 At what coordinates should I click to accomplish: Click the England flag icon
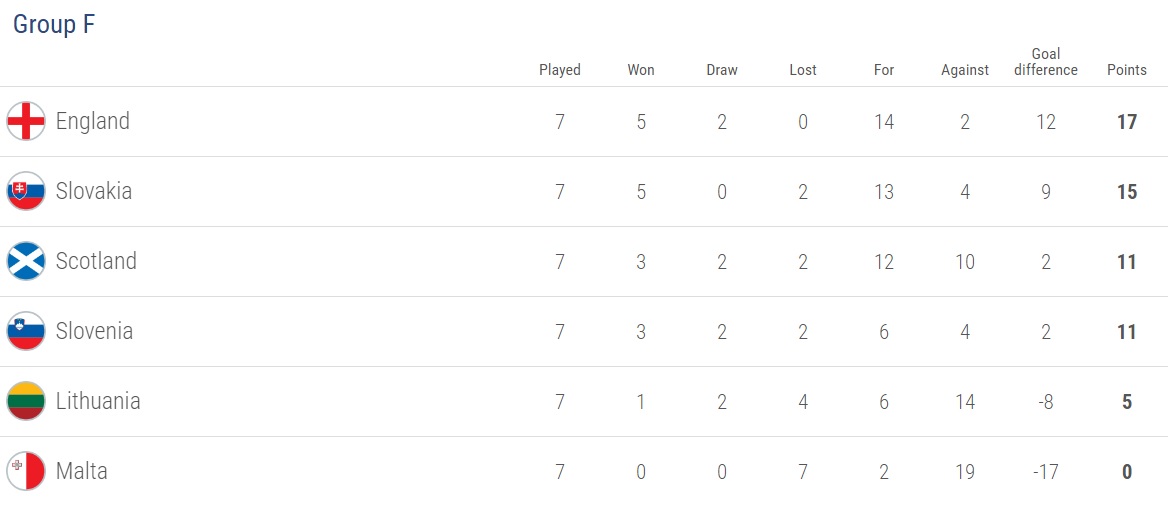[x=26, y=122]
